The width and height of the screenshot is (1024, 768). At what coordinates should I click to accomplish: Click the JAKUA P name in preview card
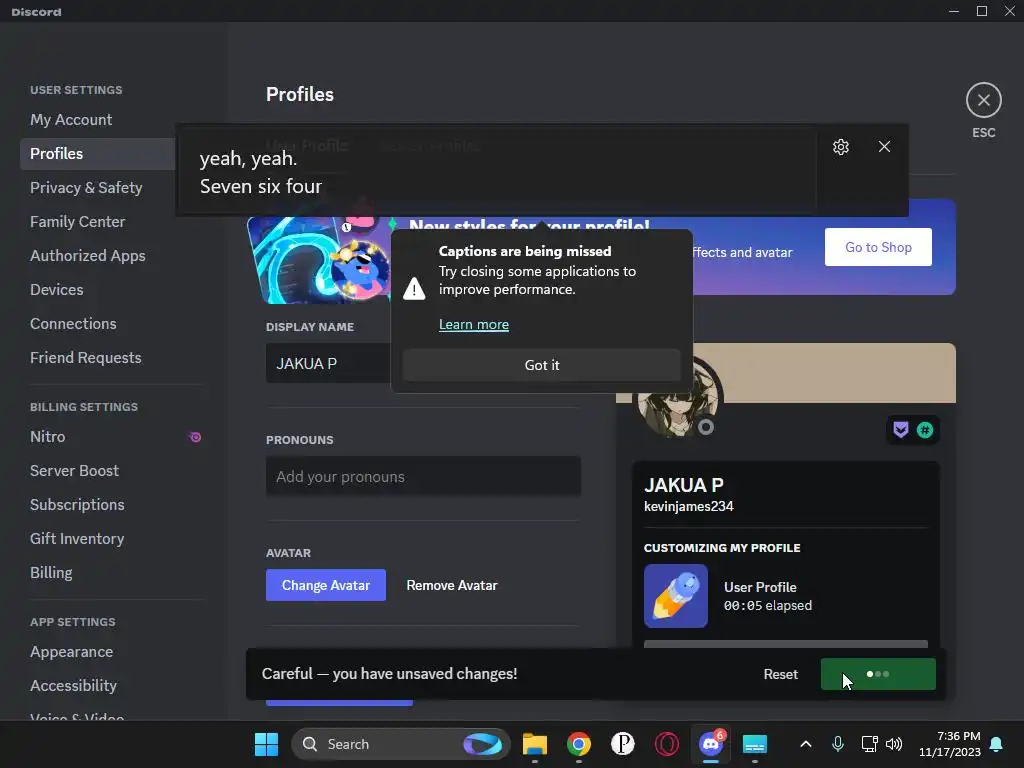click(x=683, y=485)
